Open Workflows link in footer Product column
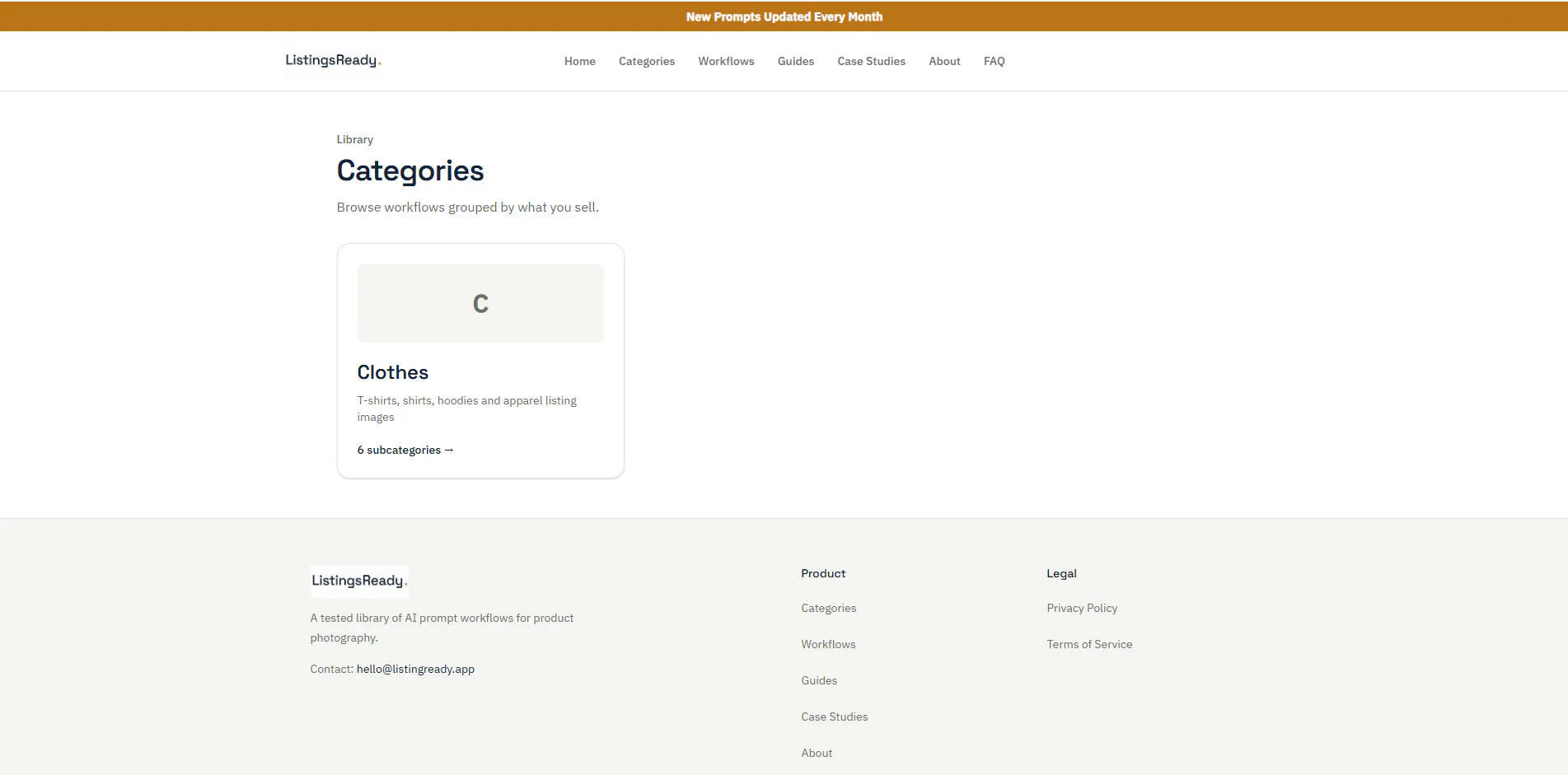1568x775 pixels. click(x=828, y=644)
